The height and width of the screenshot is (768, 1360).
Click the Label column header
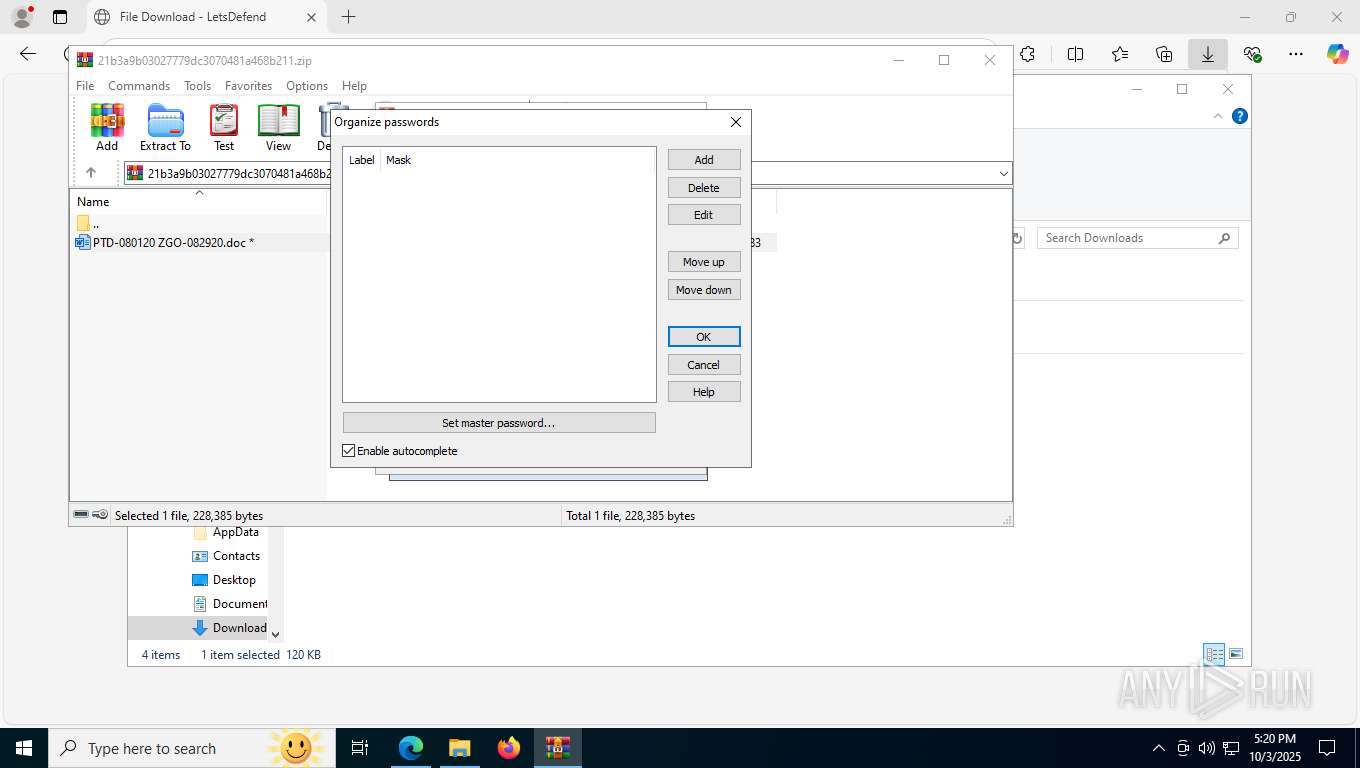[361, 160]
